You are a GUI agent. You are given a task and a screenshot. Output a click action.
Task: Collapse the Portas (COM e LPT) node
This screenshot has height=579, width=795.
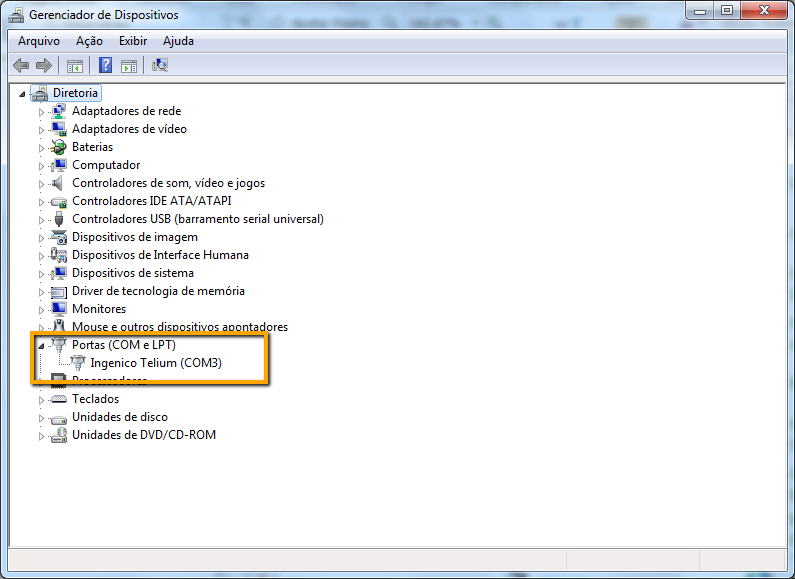41,346
